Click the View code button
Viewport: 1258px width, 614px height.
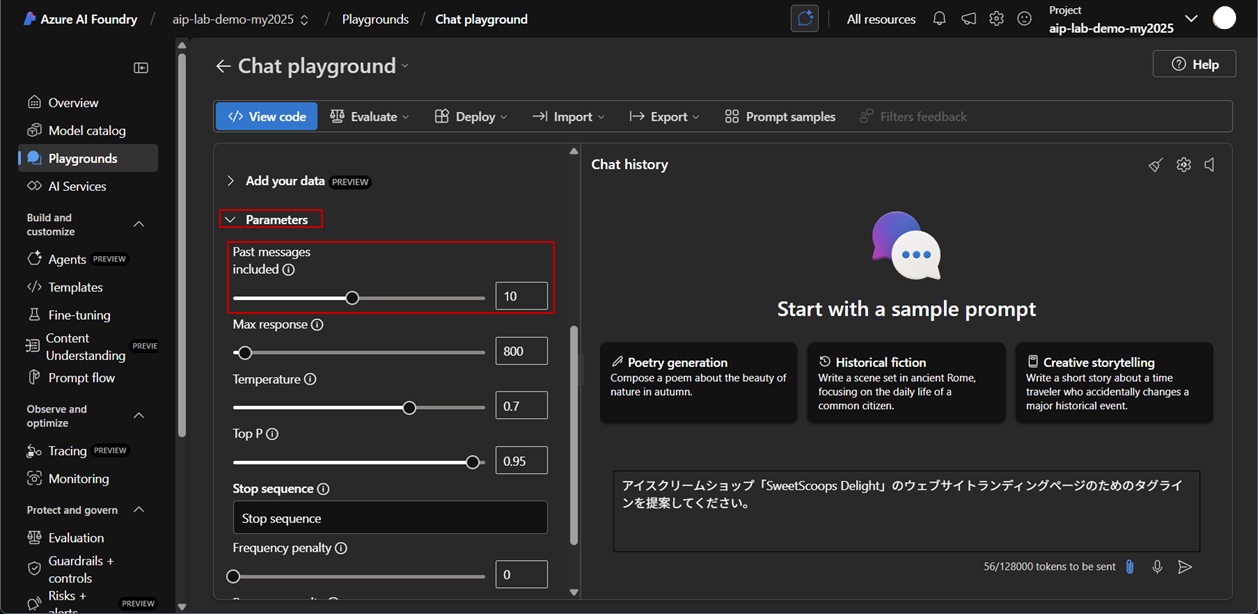(267, 117)
